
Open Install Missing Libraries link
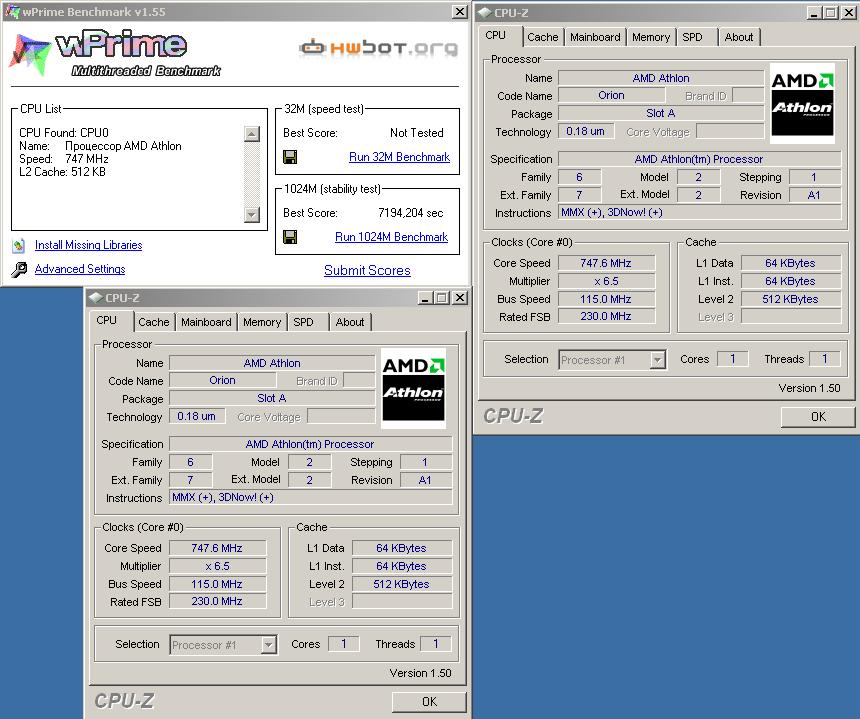coord(88,245)
